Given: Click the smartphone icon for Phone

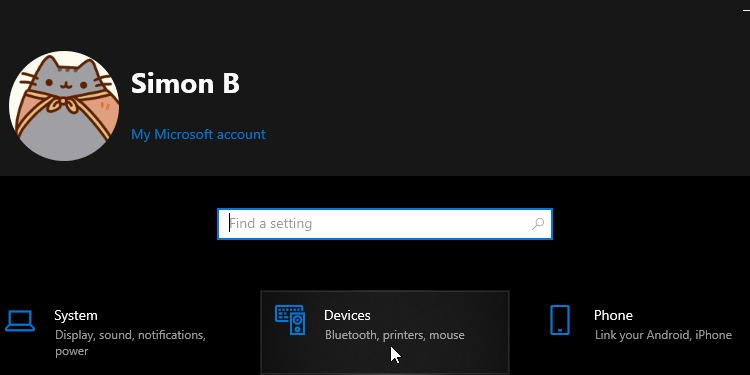Looking at the screenshot, I should (x=560, y=320).
